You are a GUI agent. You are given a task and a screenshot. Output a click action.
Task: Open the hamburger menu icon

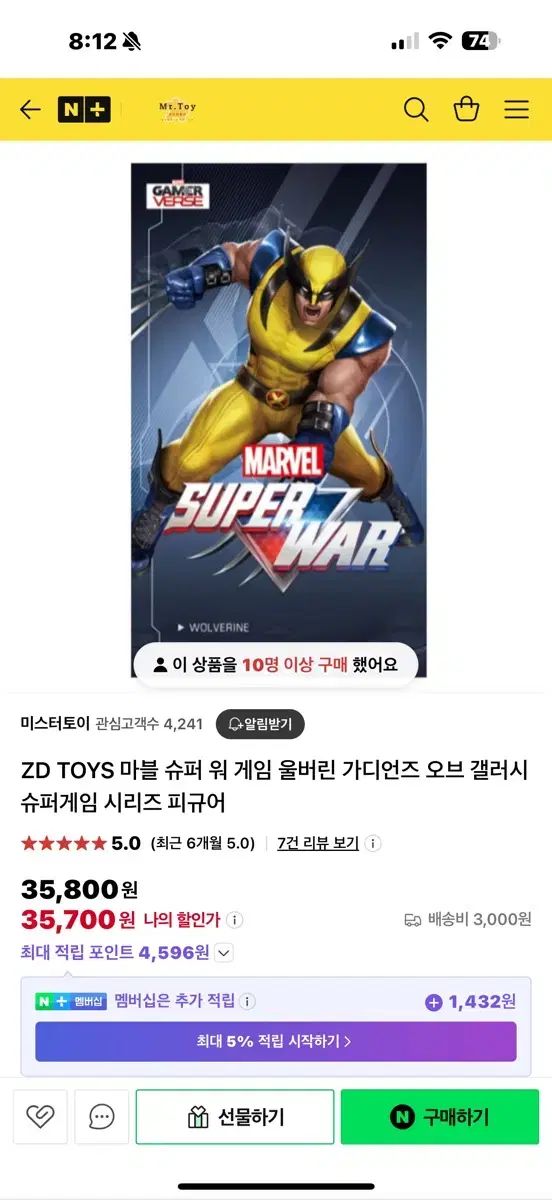pos(516,110)
